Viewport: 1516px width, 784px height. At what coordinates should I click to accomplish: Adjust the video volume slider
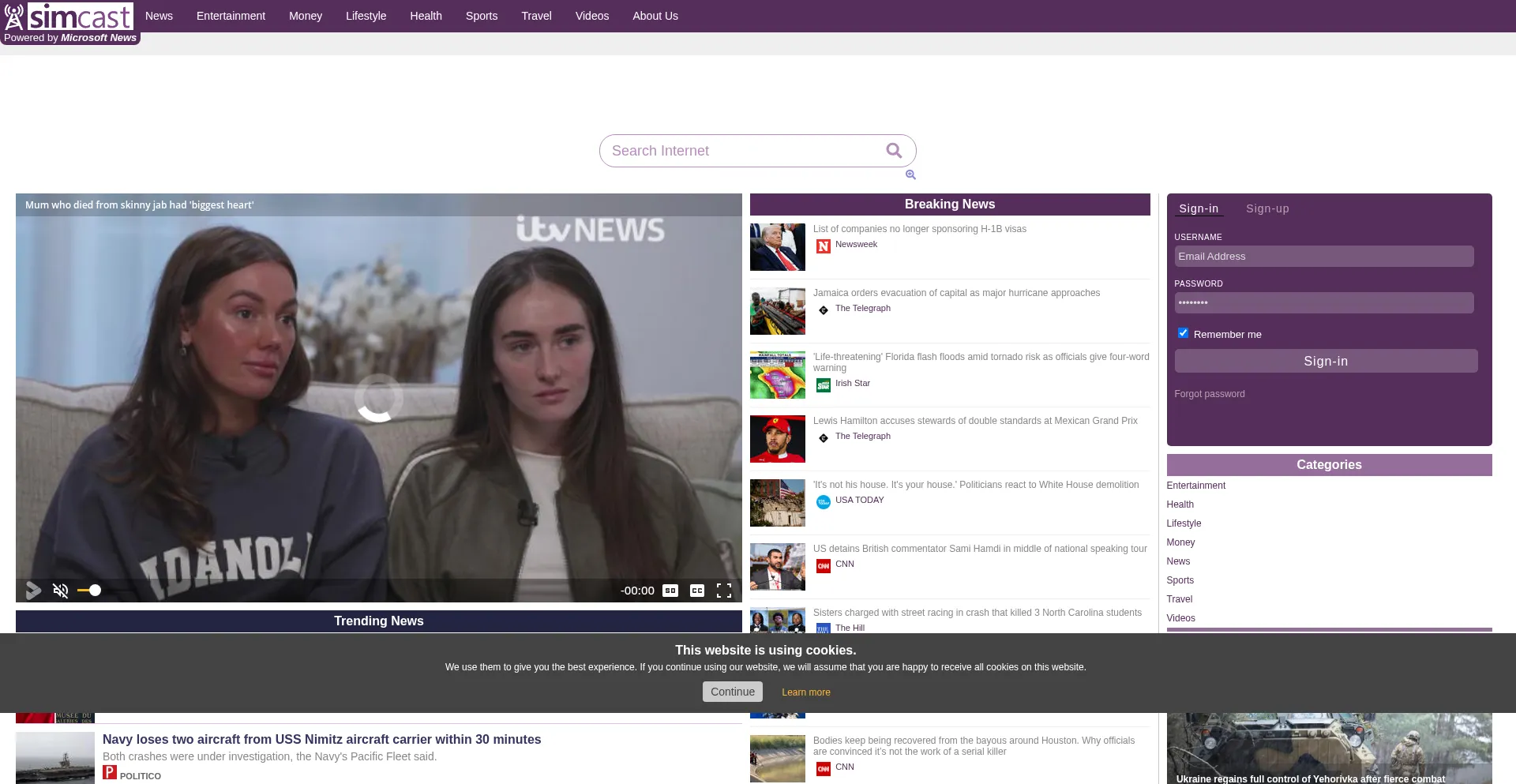(x=90, y=591)
